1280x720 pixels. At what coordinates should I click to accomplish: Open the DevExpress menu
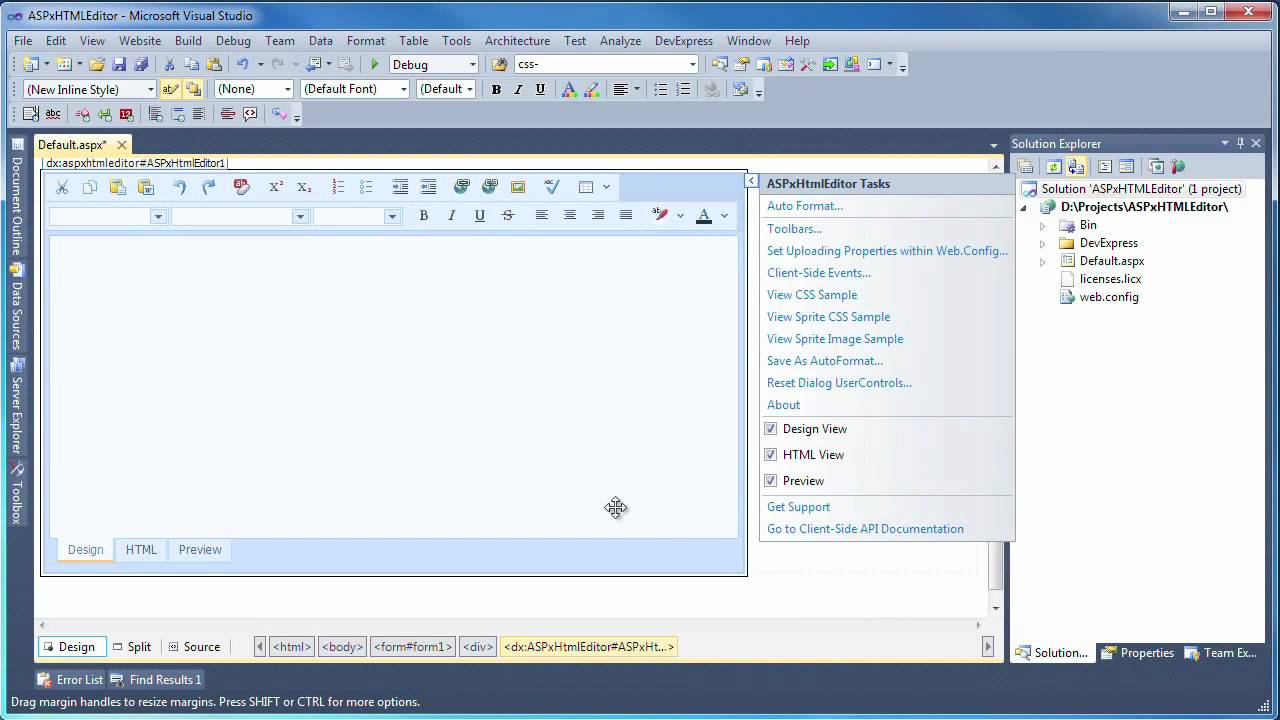pos(684,41)
